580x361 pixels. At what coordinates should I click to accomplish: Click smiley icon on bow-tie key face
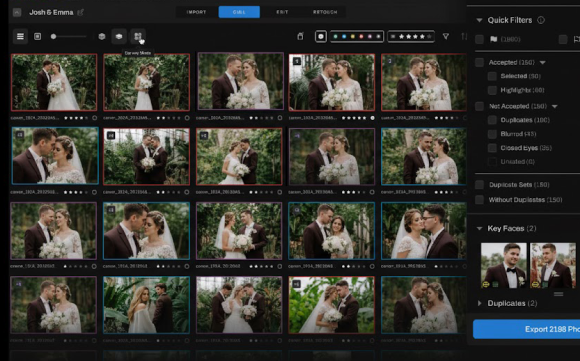click(485, 284)
